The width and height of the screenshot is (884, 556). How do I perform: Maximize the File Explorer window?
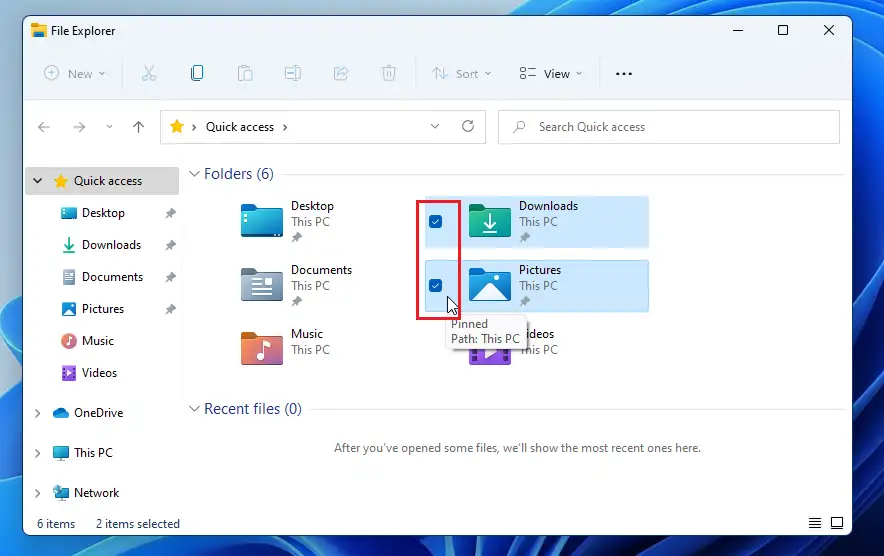[783, 30]
